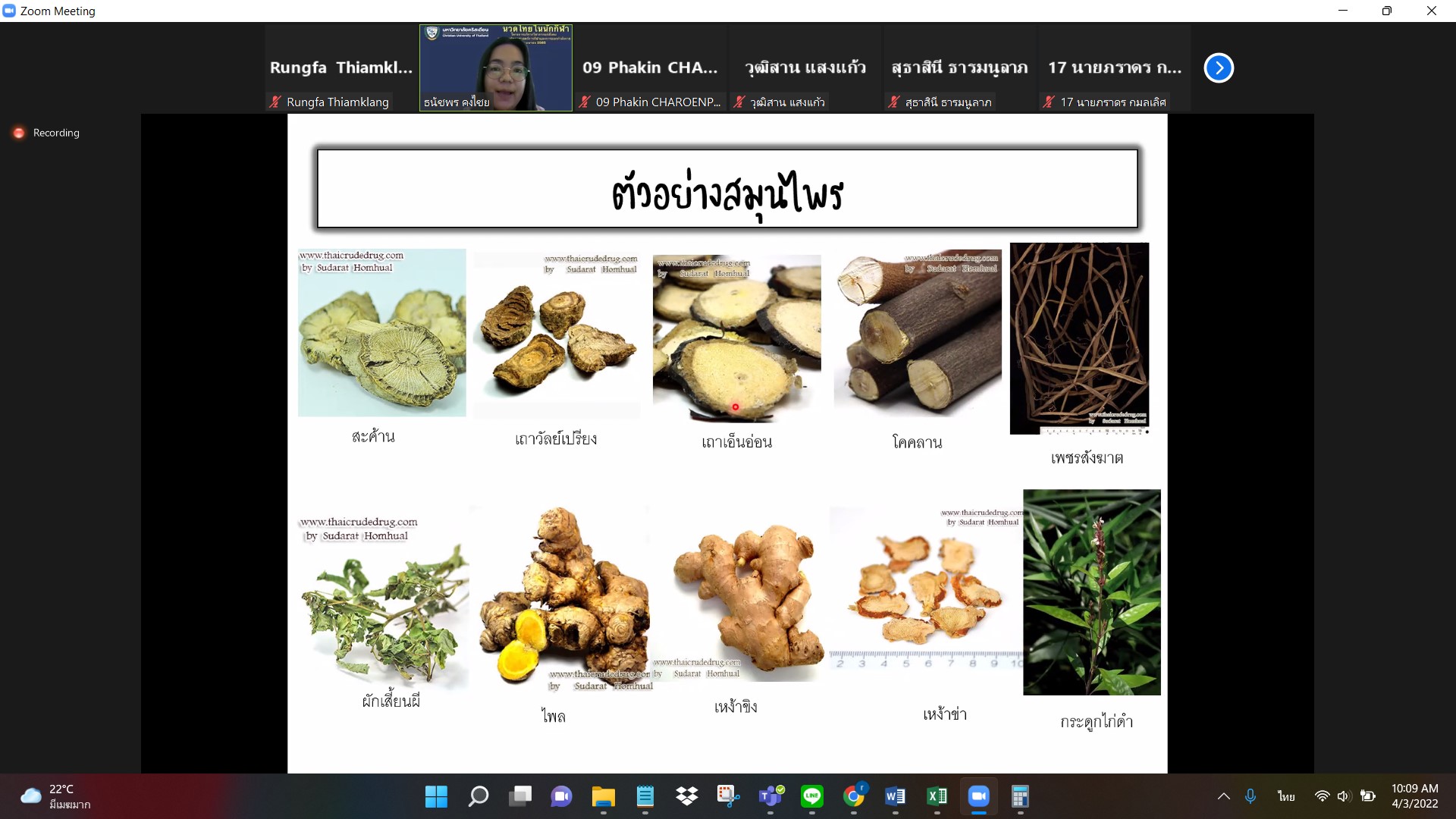Open clock and calendar at 10:09 AM
This screenshot has height=819, width=1456.
1415,796
